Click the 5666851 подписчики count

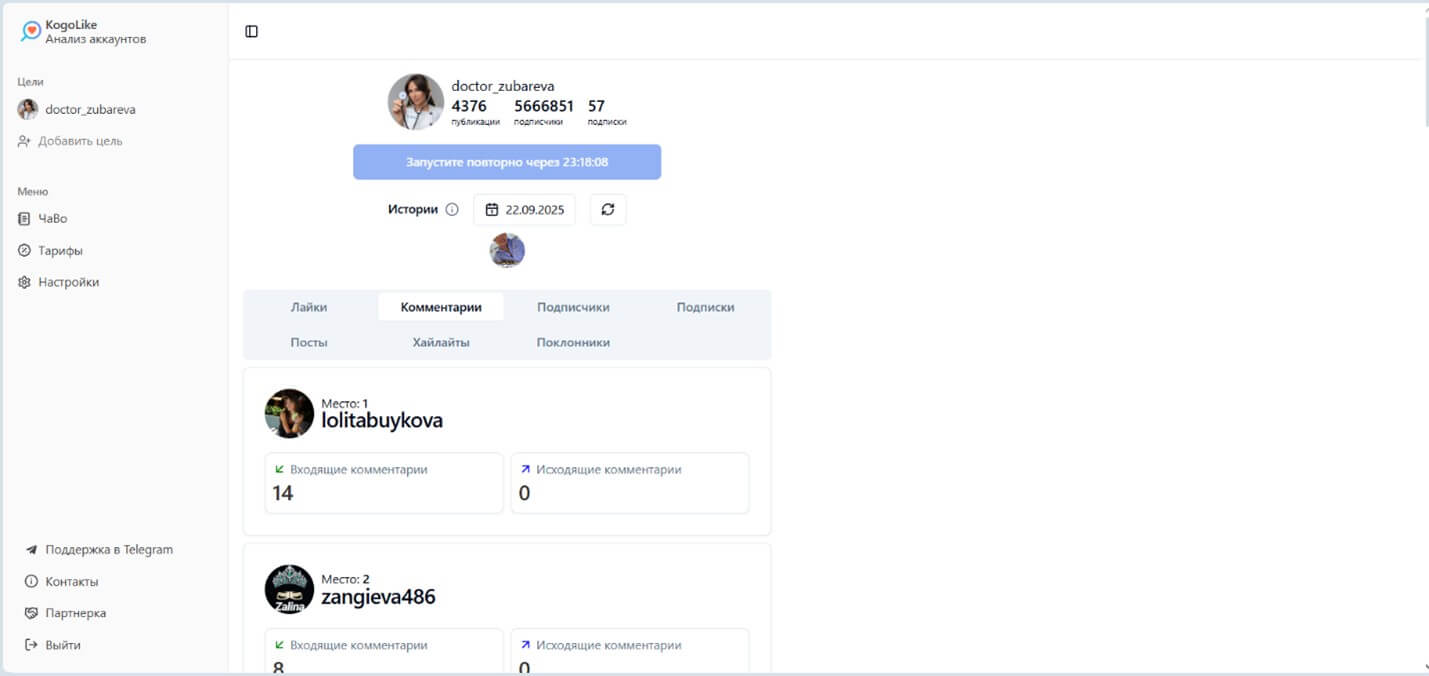(x=544, y=112)
